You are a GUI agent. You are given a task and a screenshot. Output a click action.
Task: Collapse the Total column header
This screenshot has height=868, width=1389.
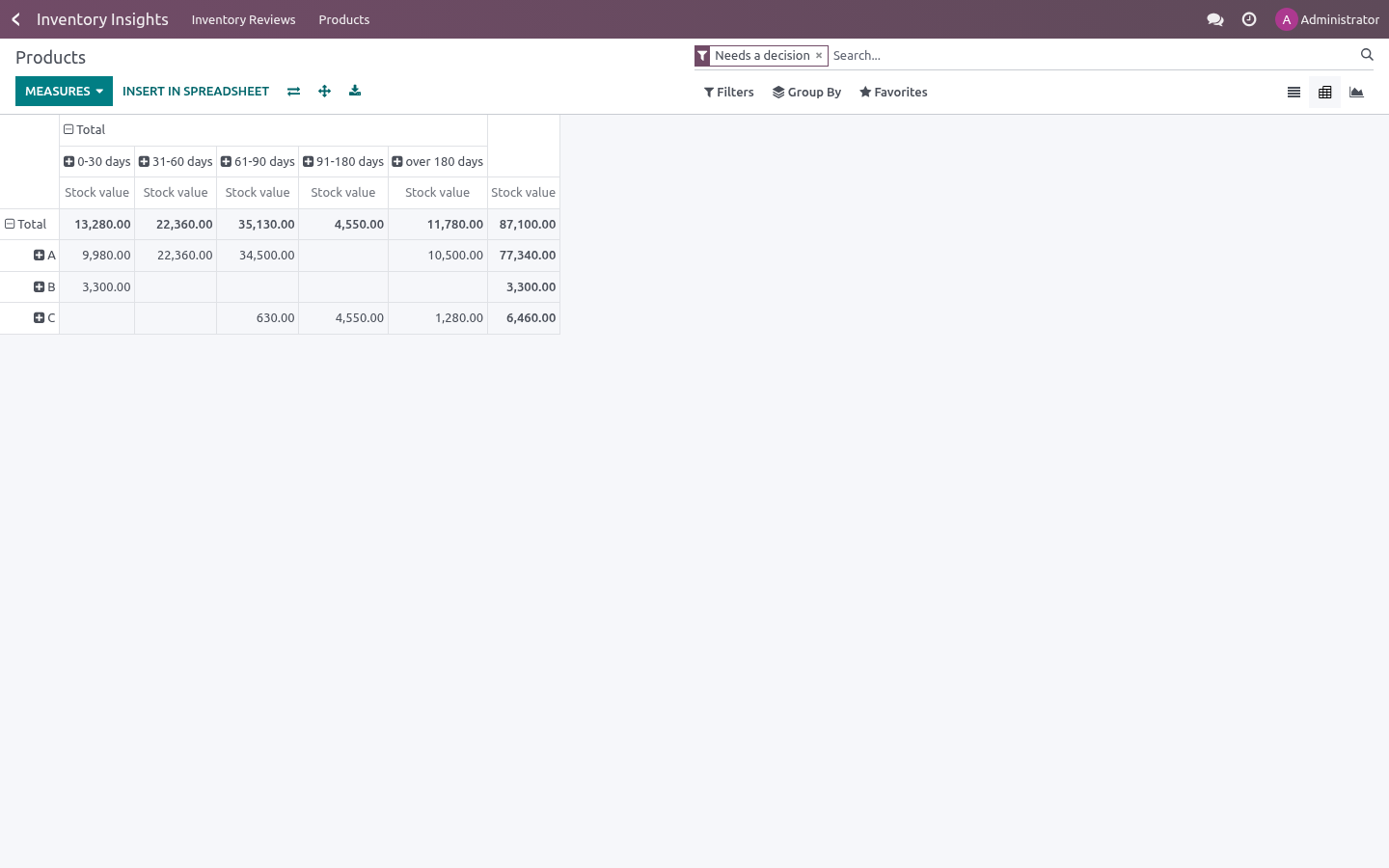(273, 130)
